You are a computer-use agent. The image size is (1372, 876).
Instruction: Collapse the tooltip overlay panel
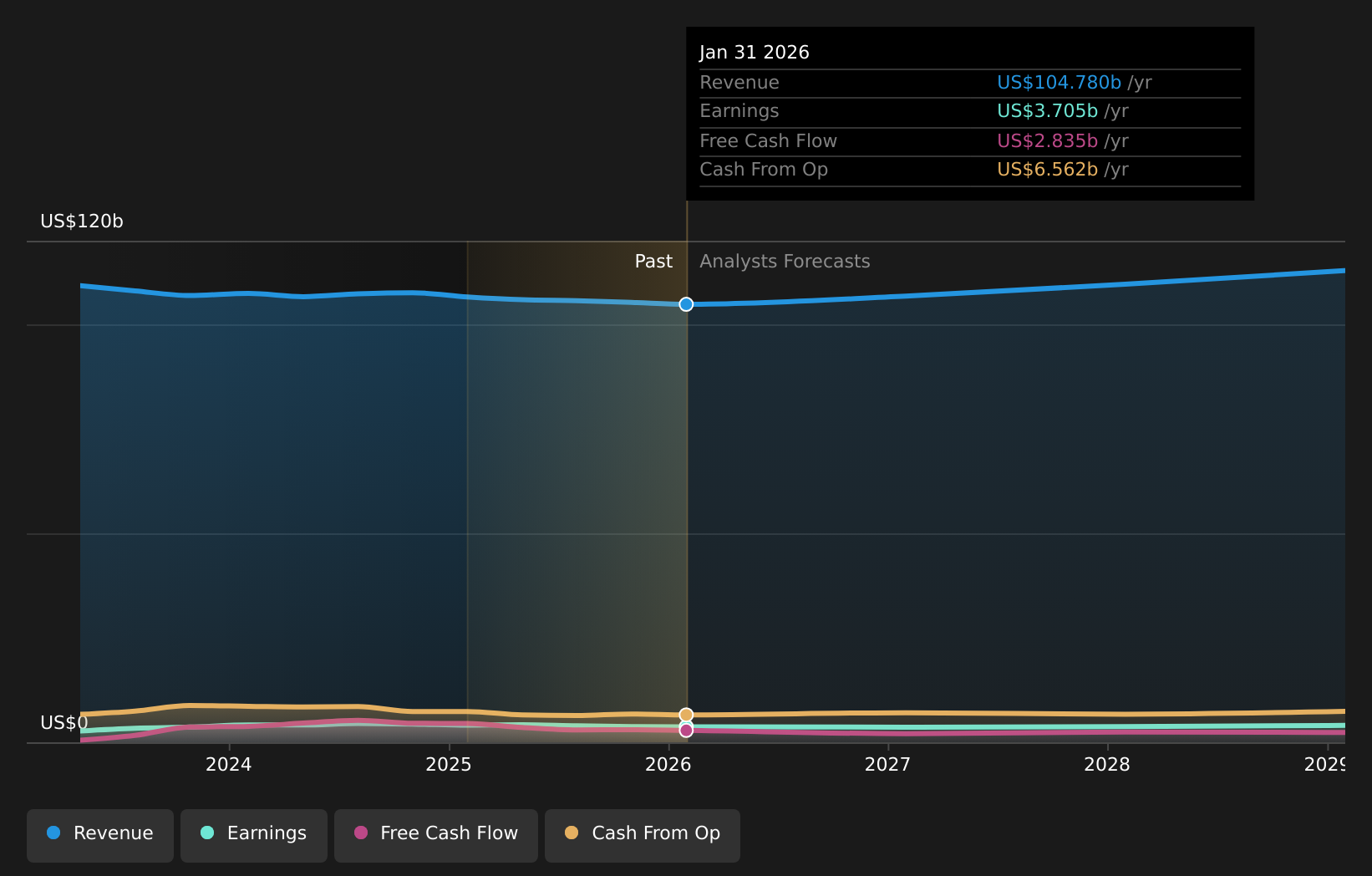[x=969, y=113]
